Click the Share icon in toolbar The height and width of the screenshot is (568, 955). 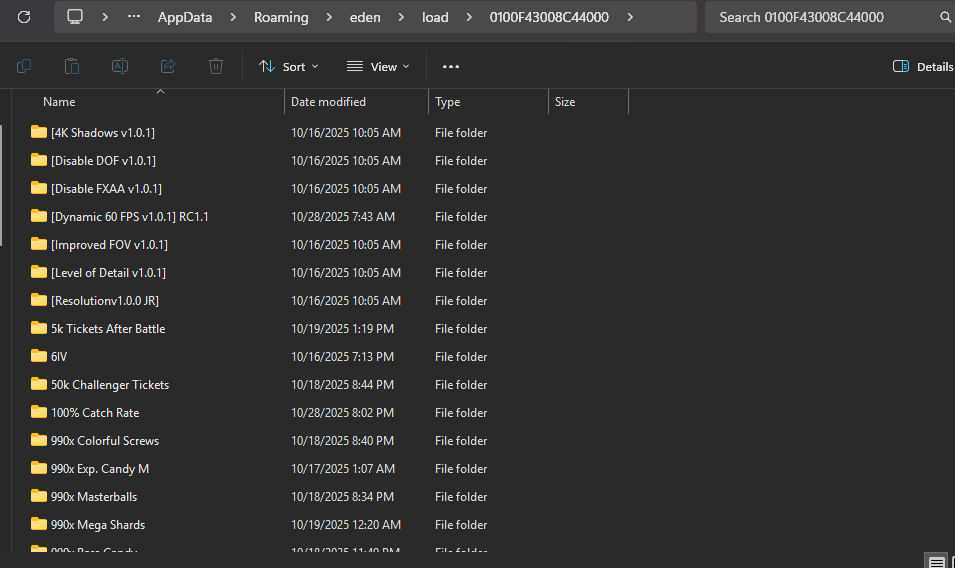point(168,66)
